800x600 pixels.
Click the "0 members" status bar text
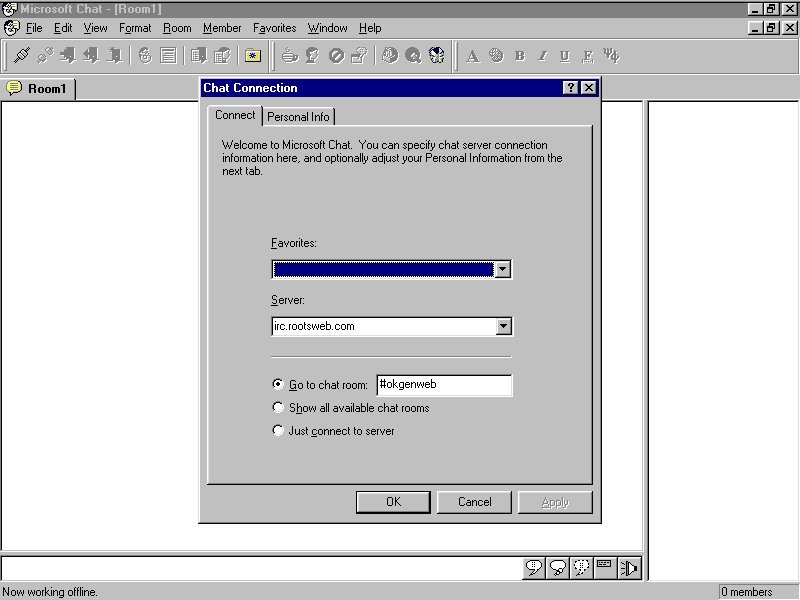746,592
